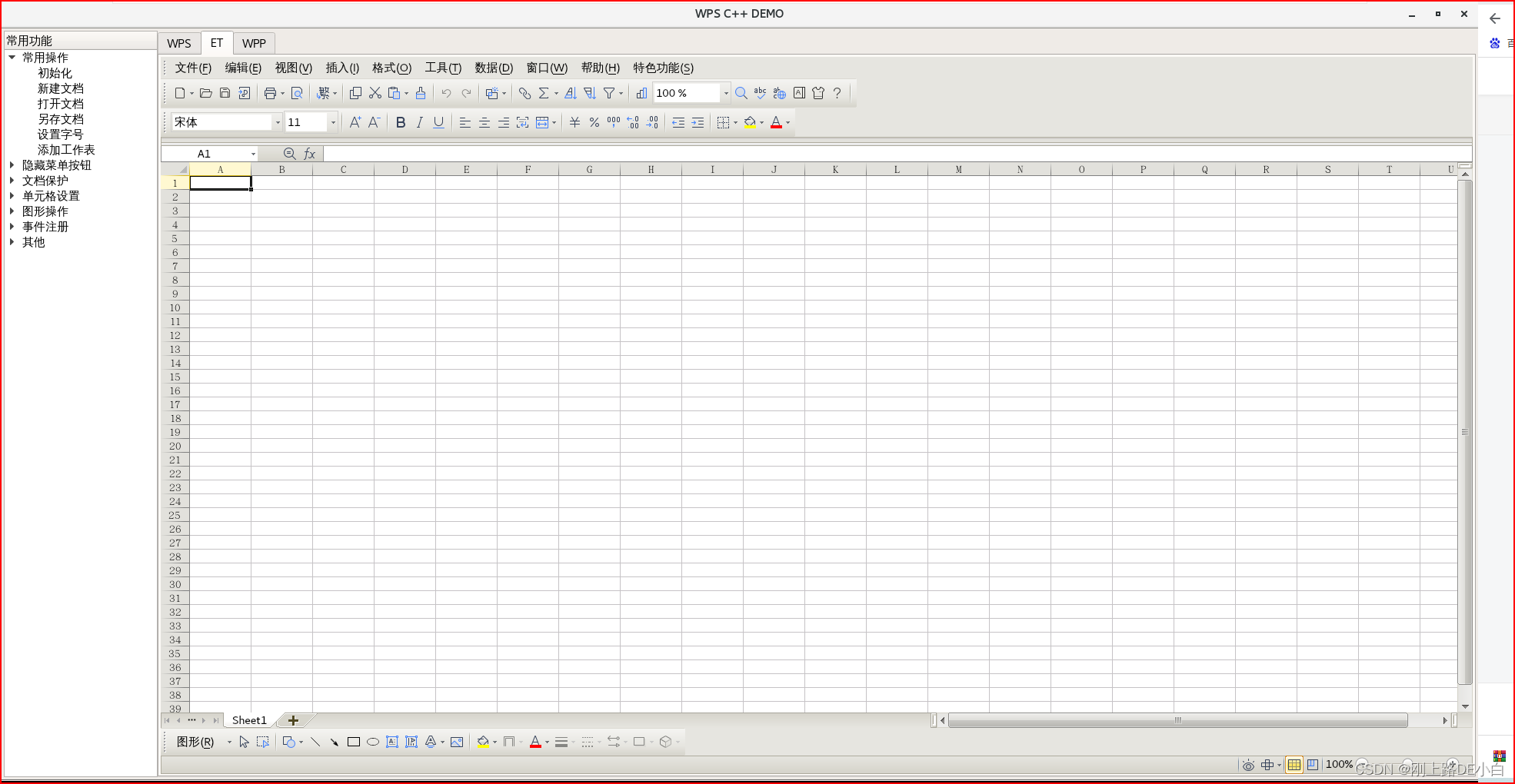Image resolution: width=1515 pixels, height=784 pixels.
Task: Open help via the question mark icon
Action: (837, 93)
